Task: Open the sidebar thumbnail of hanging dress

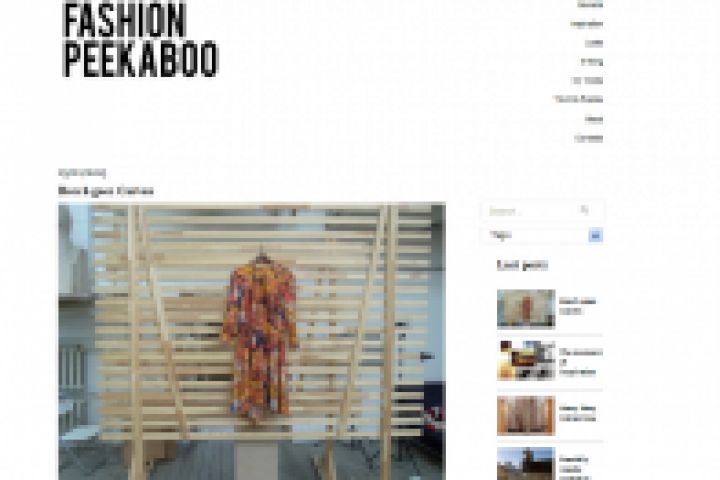Action: click(x=526, y=309)
